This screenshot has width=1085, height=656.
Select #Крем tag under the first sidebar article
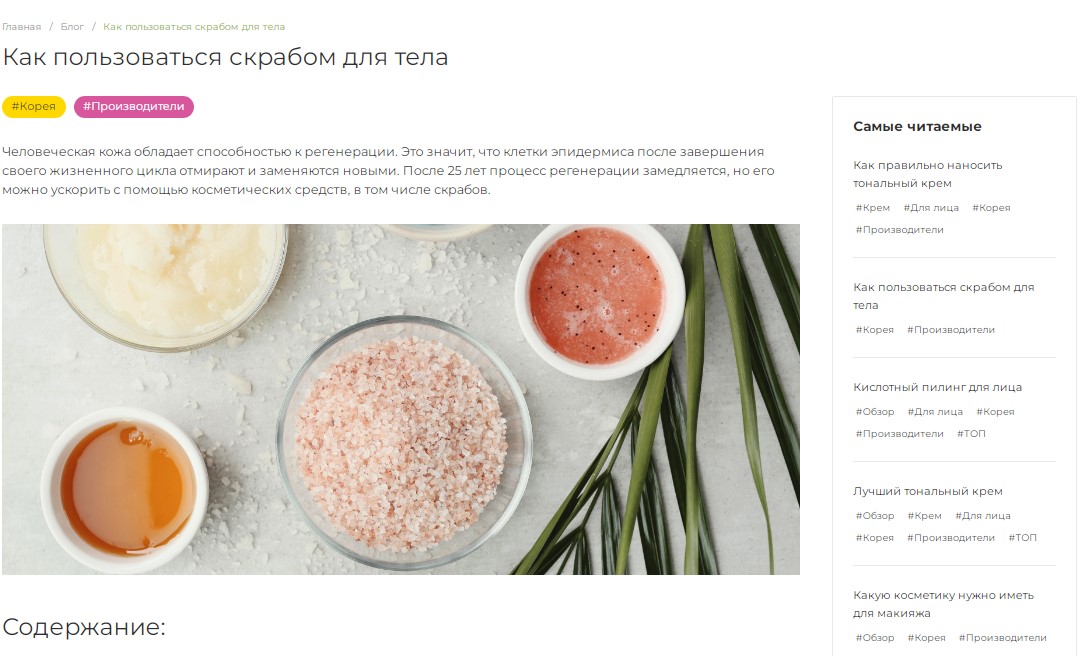873,208
